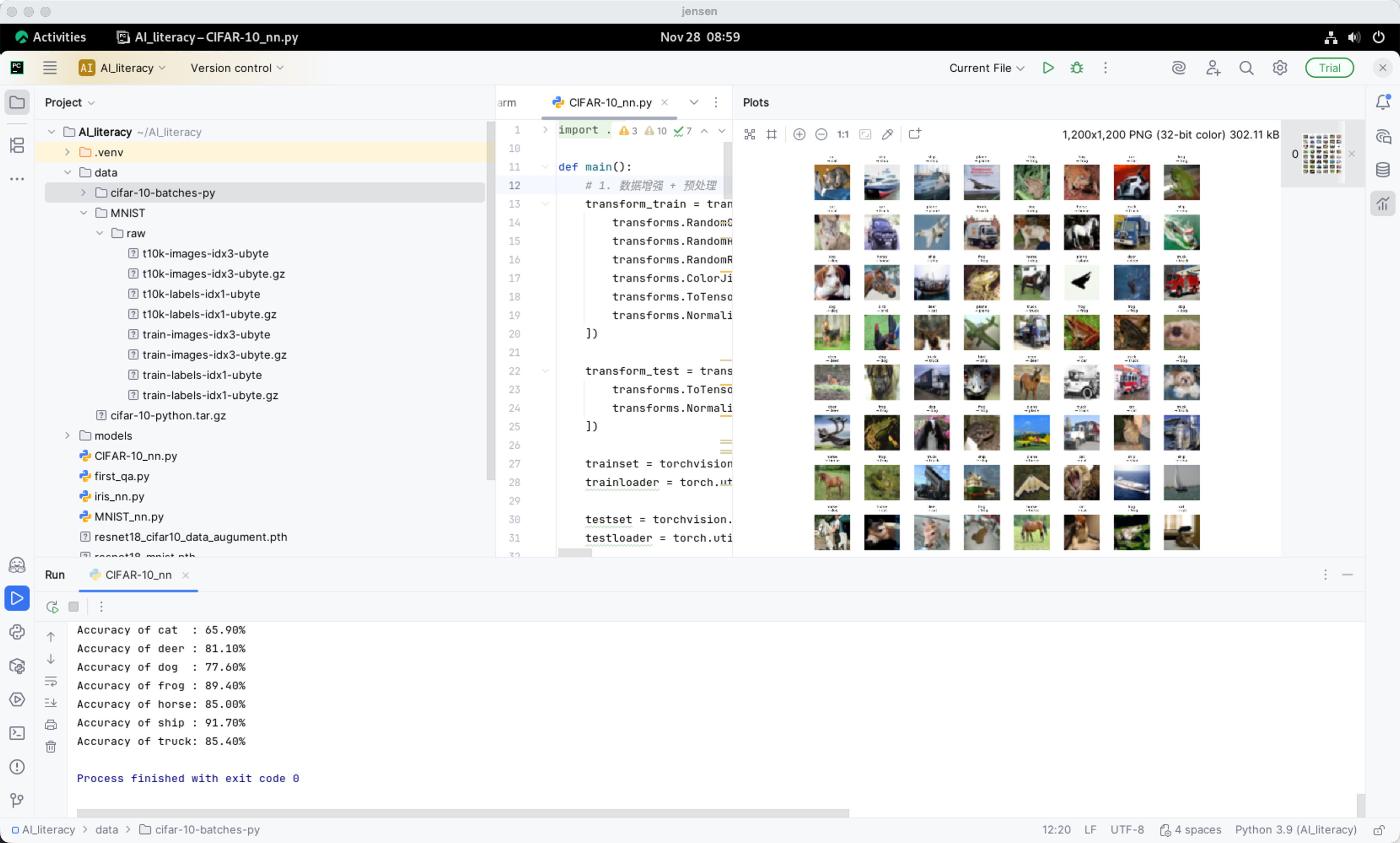The image size is (1400, 843).
Task: Click Python 3.9 interpreter widget
Action: (x=1295, y=830)
